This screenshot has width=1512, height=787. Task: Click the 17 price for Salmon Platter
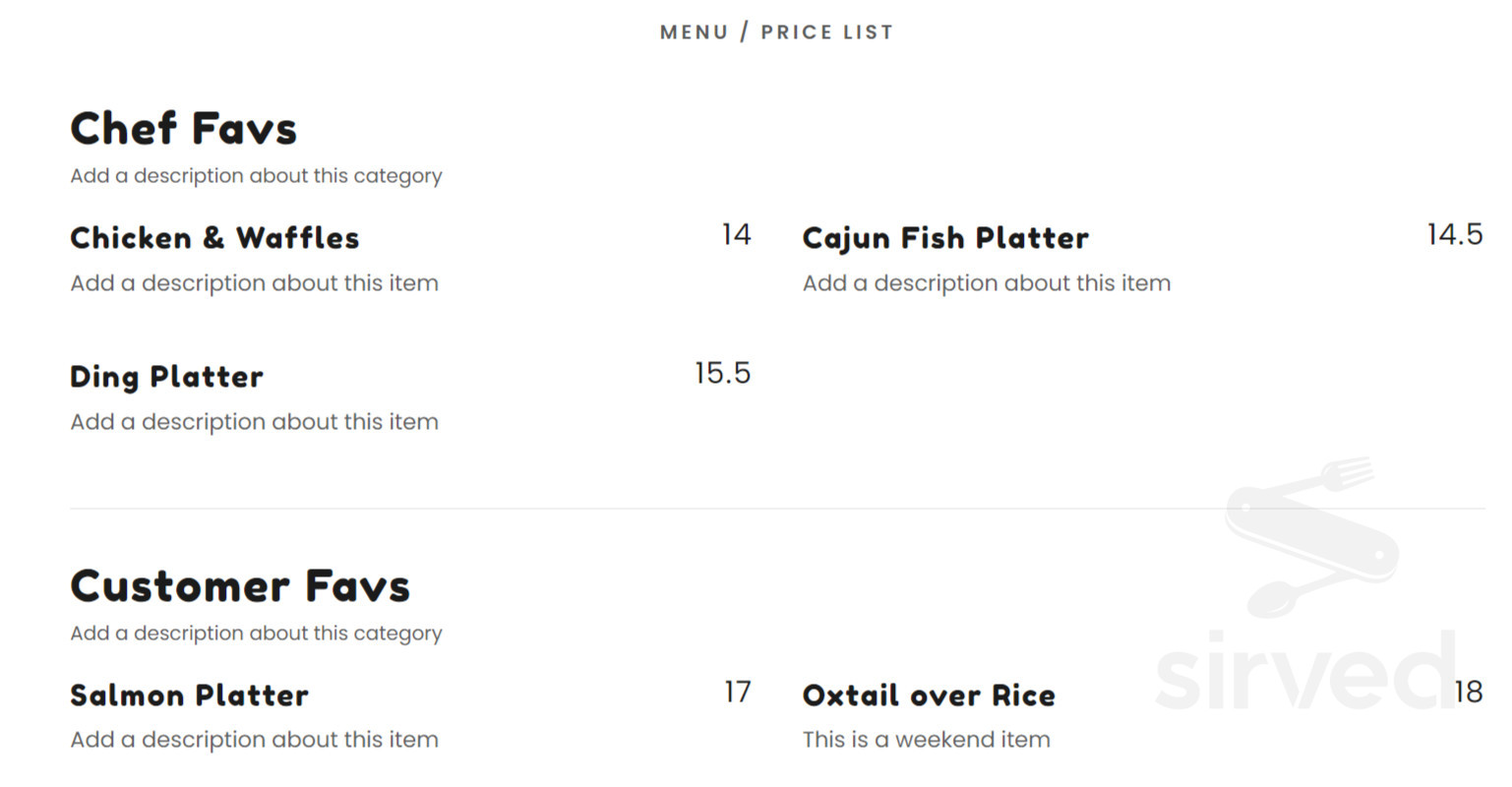[737, 692]
